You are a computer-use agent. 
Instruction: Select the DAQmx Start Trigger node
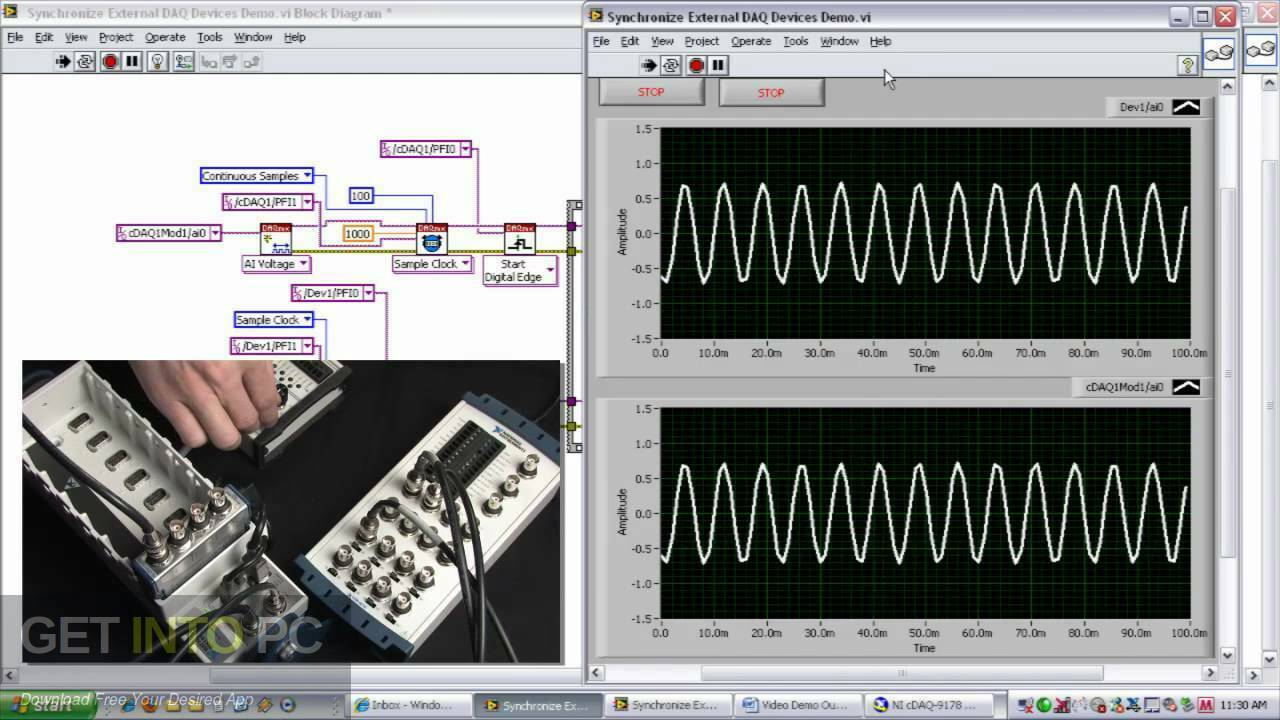click(x=519, y=238)
